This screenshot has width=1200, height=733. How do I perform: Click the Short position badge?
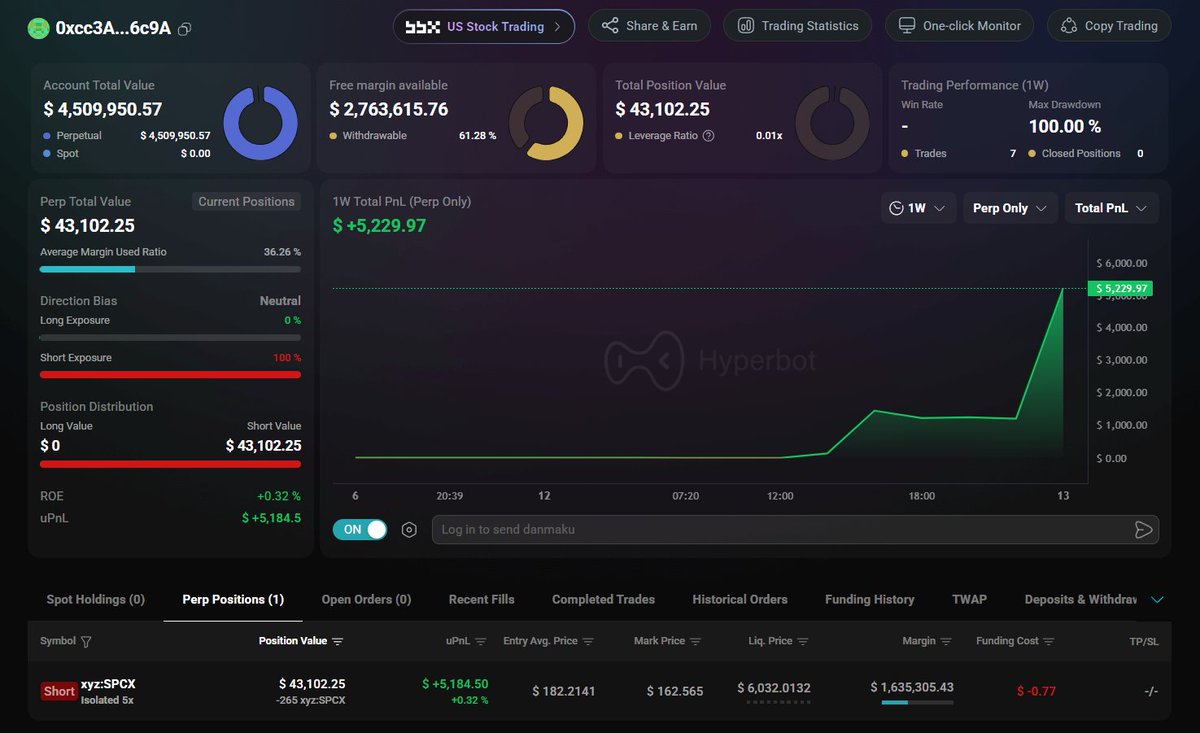pyautogui.click(x=59, y=691)
